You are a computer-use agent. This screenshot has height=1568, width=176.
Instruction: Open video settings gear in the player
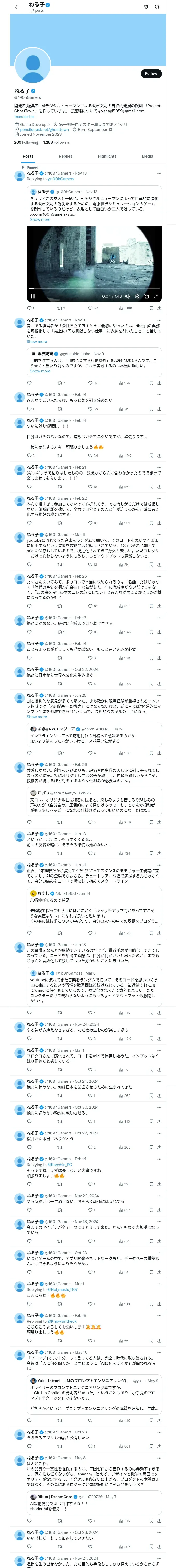(x=137, y=296)
